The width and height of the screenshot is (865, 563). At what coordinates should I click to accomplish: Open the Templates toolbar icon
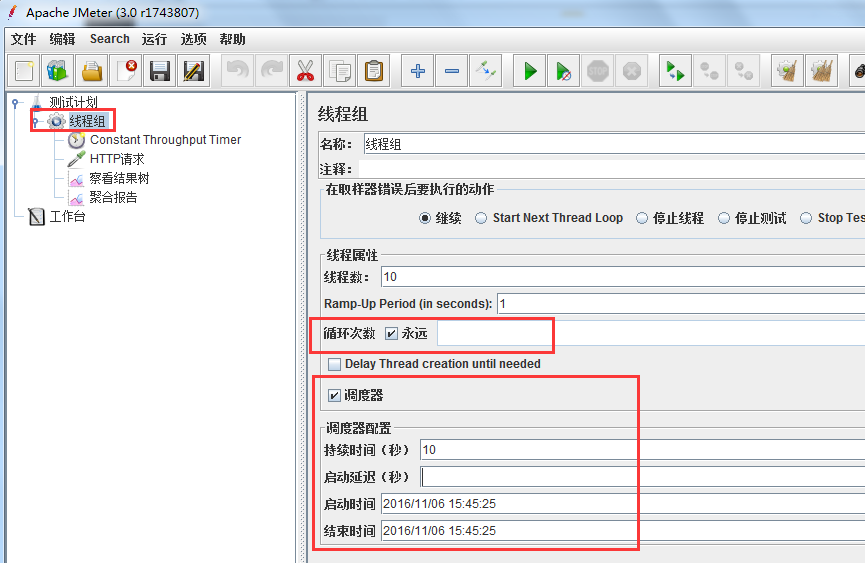(57, 71)
